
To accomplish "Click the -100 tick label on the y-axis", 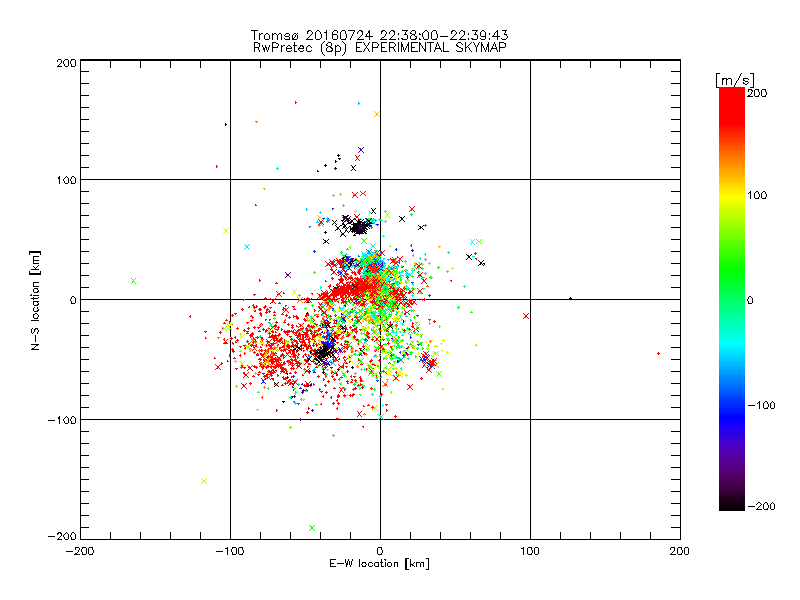I will pos(62,420).
